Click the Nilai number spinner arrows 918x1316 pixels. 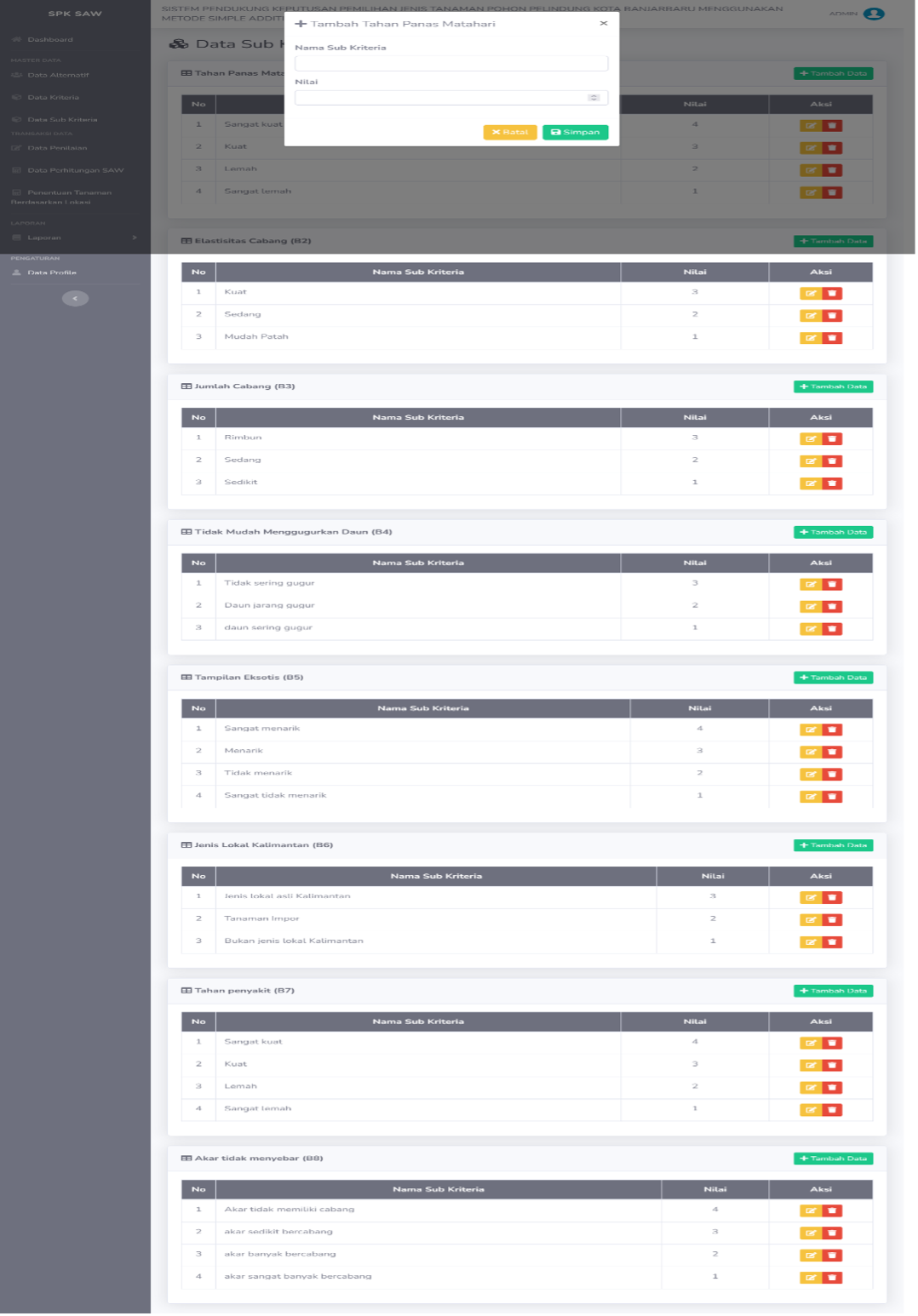coord(594,98)
